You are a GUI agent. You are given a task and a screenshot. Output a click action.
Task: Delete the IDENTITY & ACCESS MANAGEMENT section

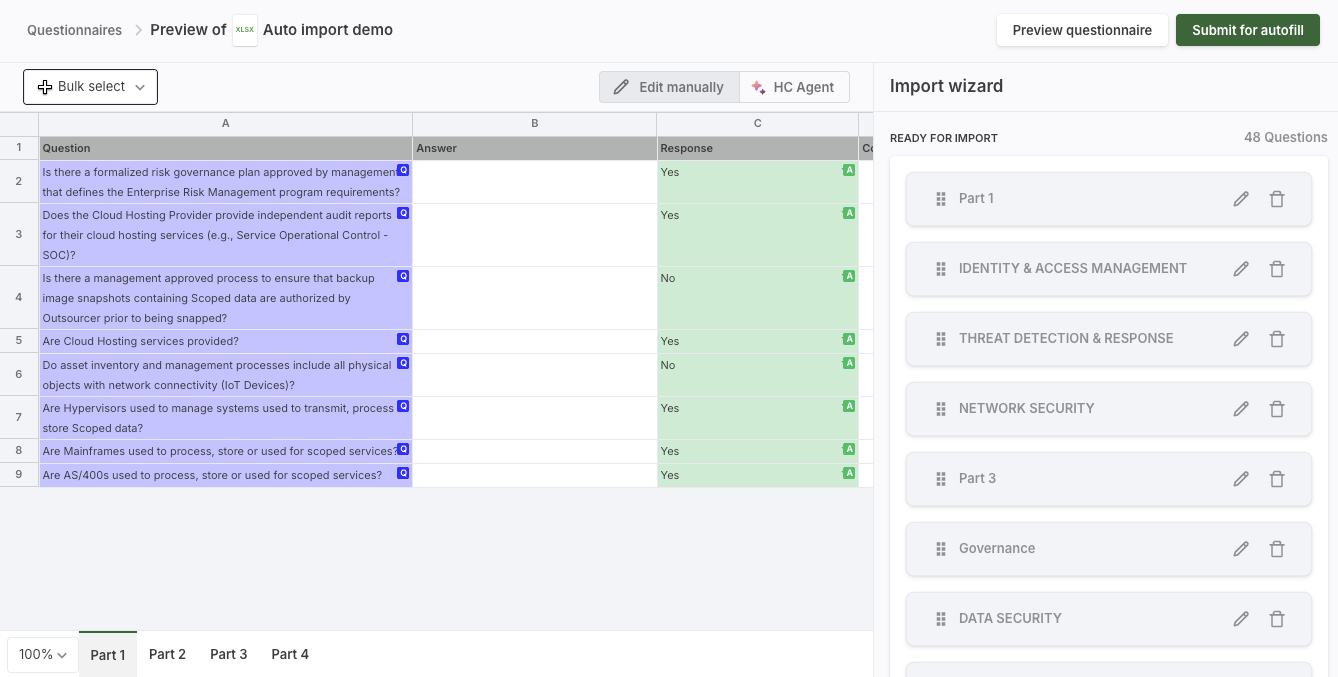[1277, 269]
